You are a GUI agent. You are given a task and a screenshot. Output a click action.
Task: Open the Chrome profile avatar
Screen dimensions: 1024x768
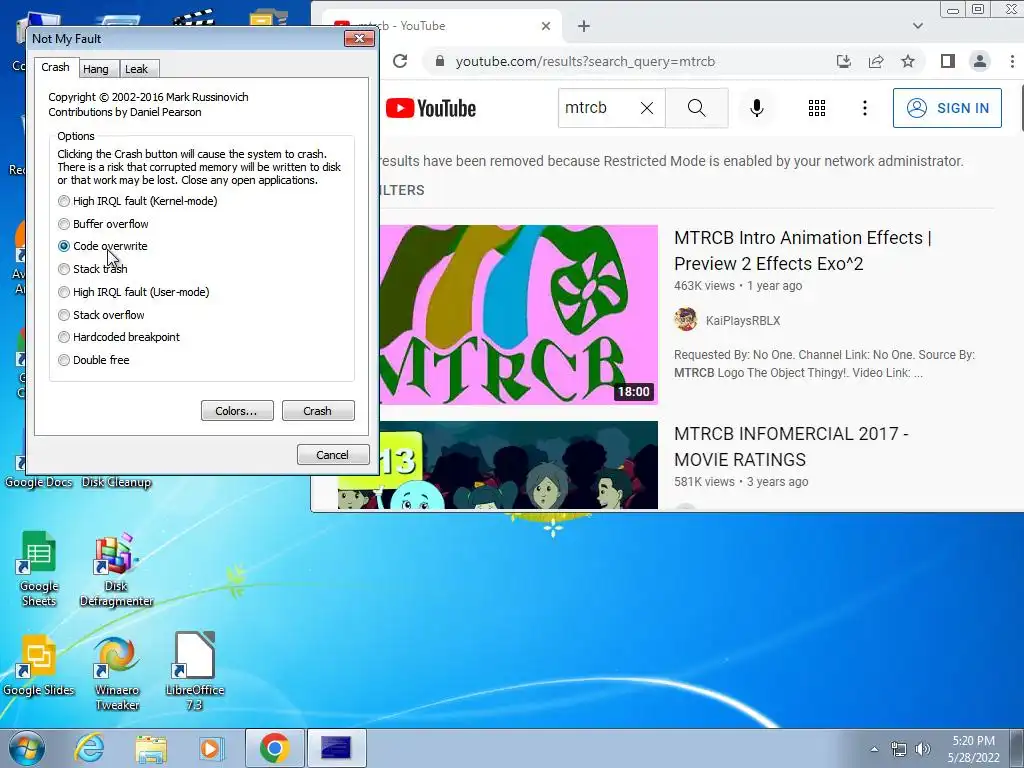(x=980, y=61)
